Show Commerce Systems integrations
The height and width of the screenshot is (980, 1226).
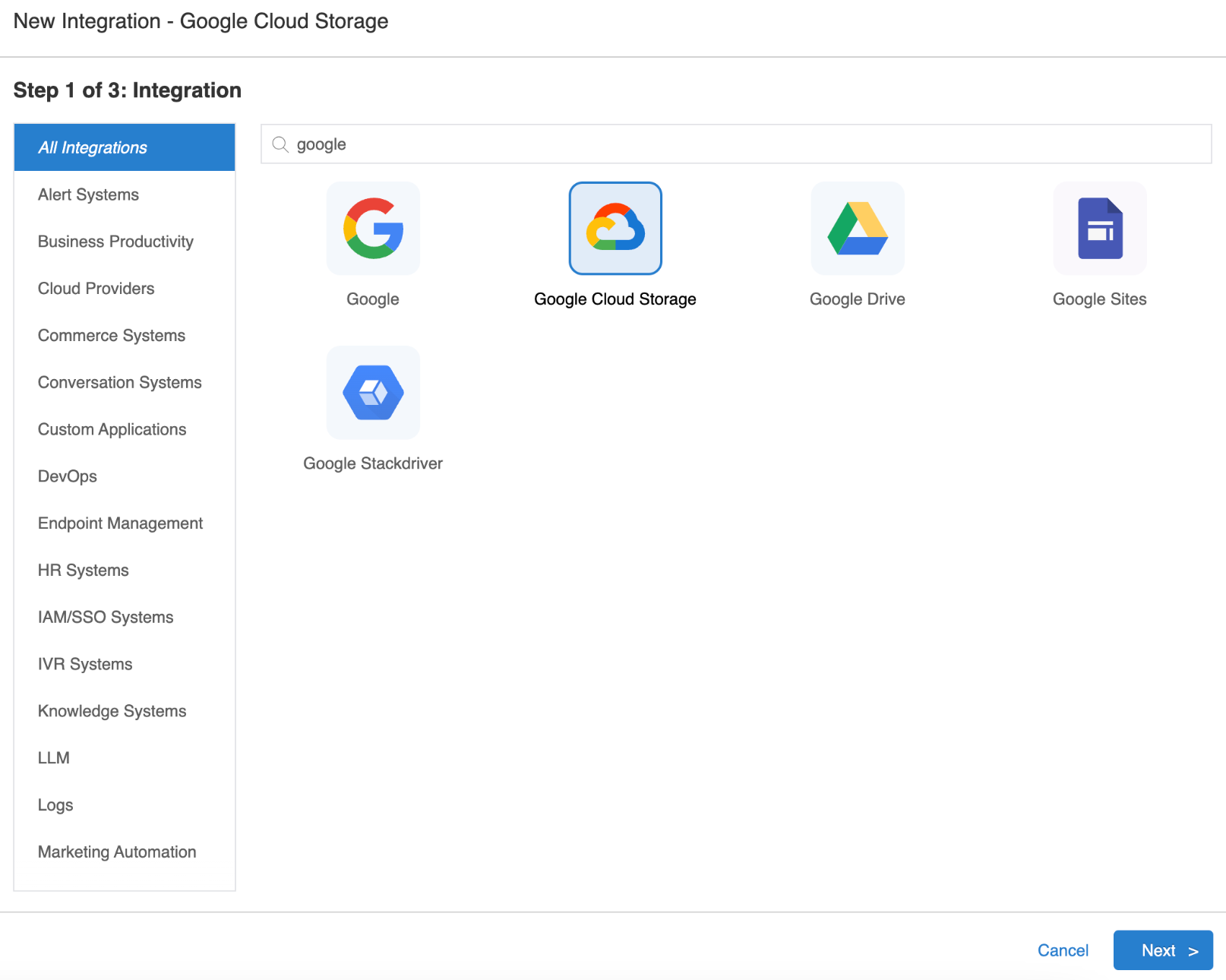tap(125, 336)
